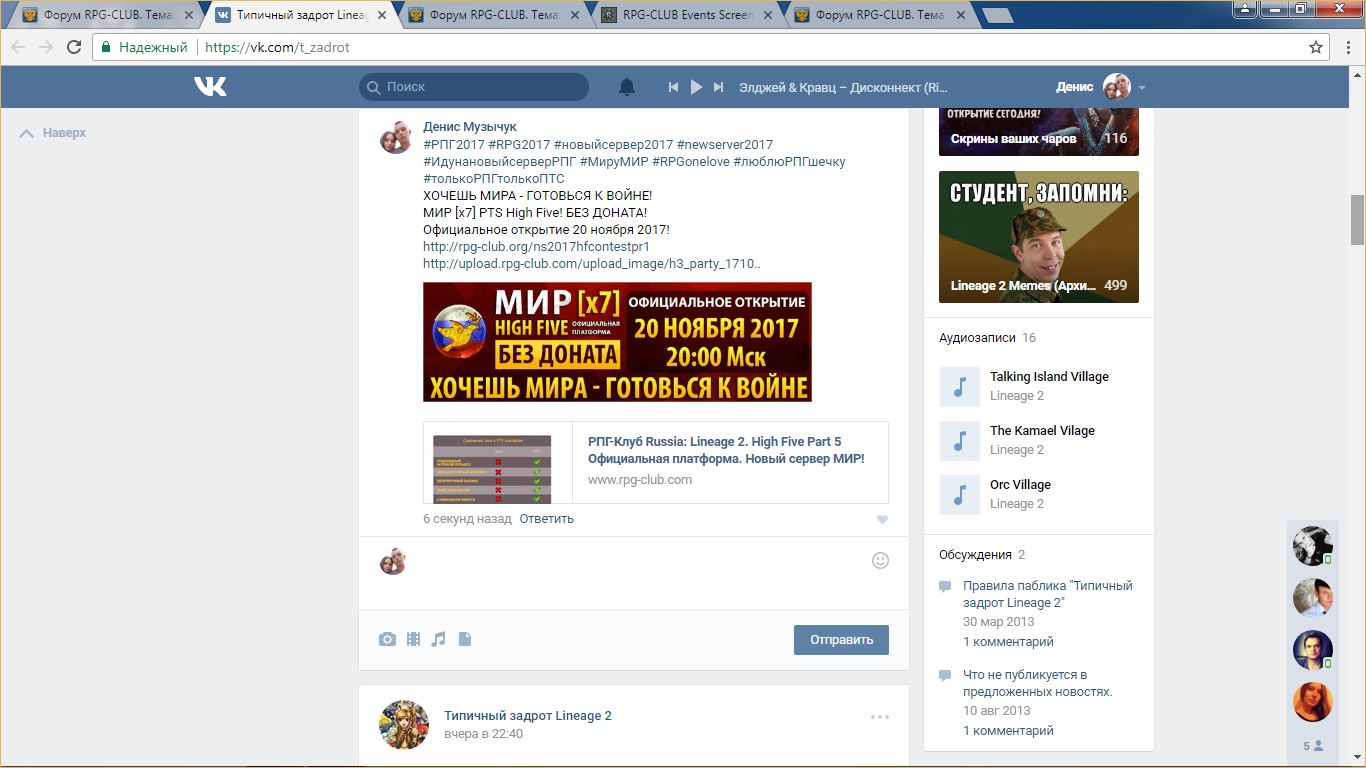Open the rpg-club.org/ns2017hfcontestpr1 link

[536, 246]
